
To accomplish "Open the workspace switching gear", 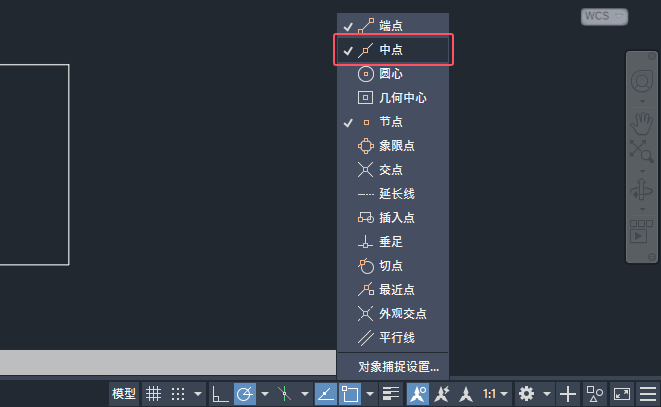I will point(527,394).
